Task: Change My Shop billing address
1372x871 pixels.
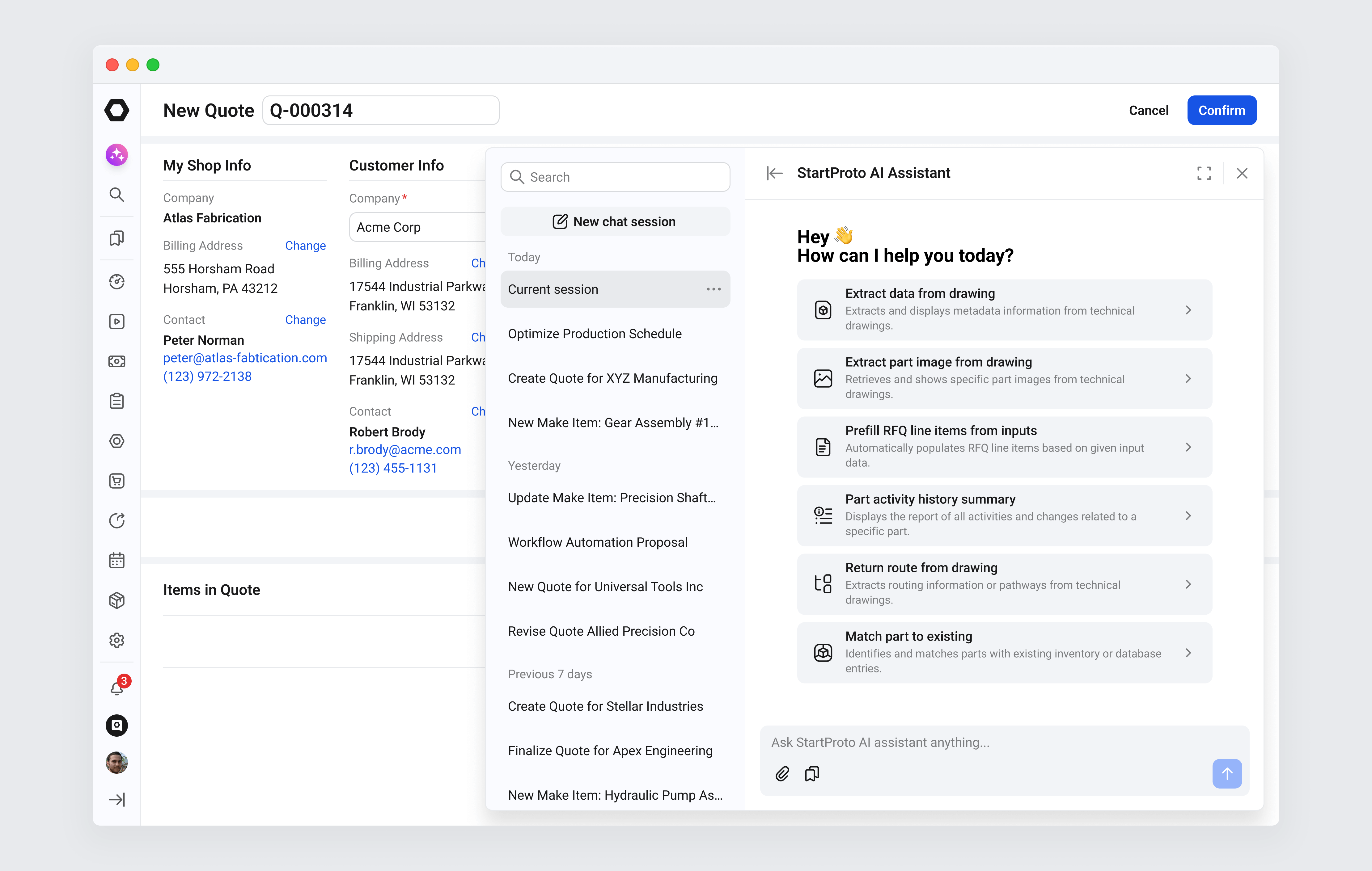Action: coord(305,246)
